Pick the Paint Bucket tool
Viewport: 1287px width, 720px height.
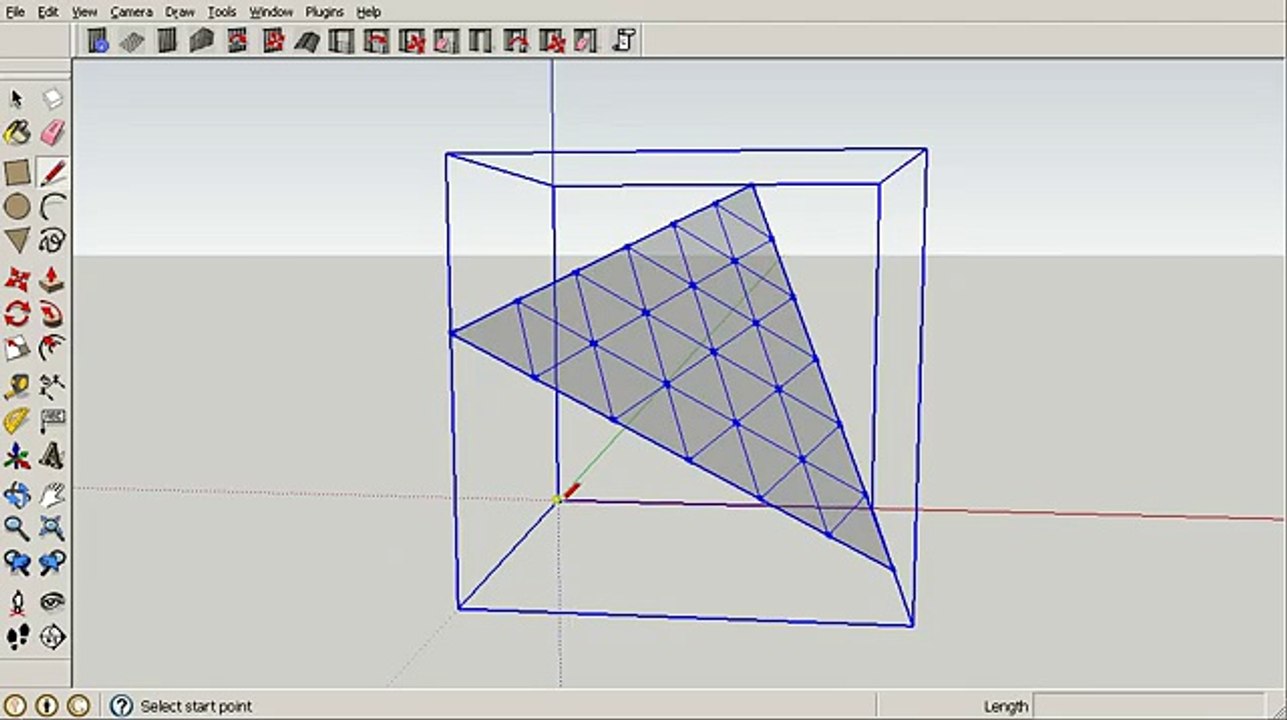[x=17, y=133]
